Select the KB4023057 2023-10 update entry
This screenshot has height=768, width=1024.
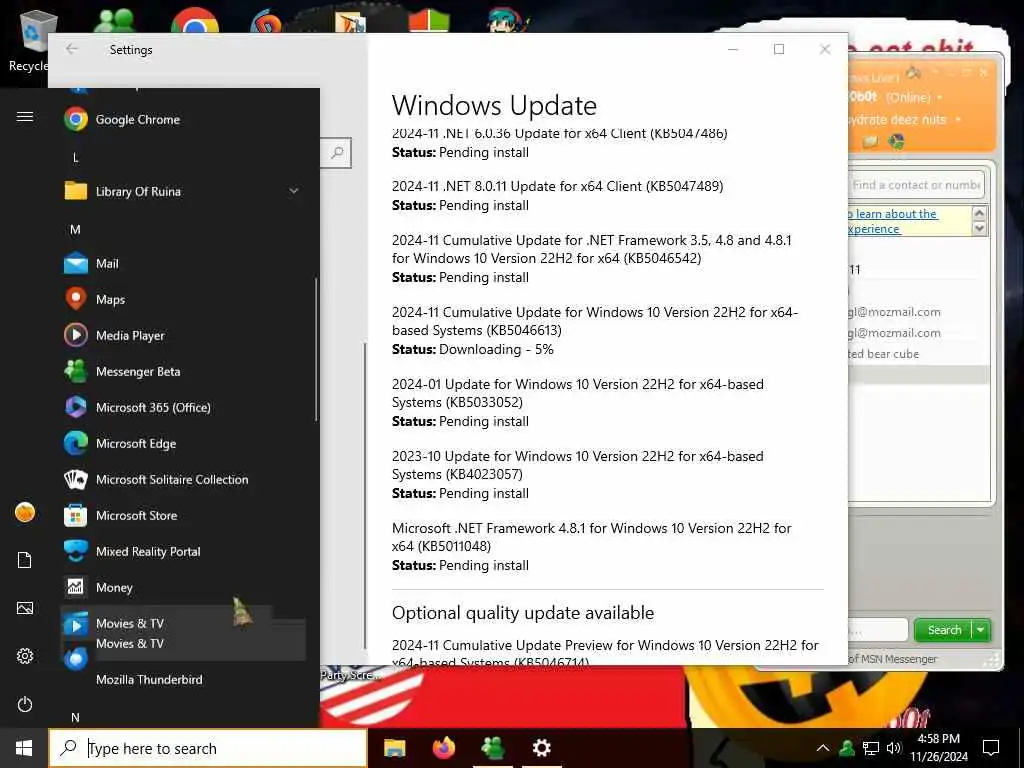[578, 474]
